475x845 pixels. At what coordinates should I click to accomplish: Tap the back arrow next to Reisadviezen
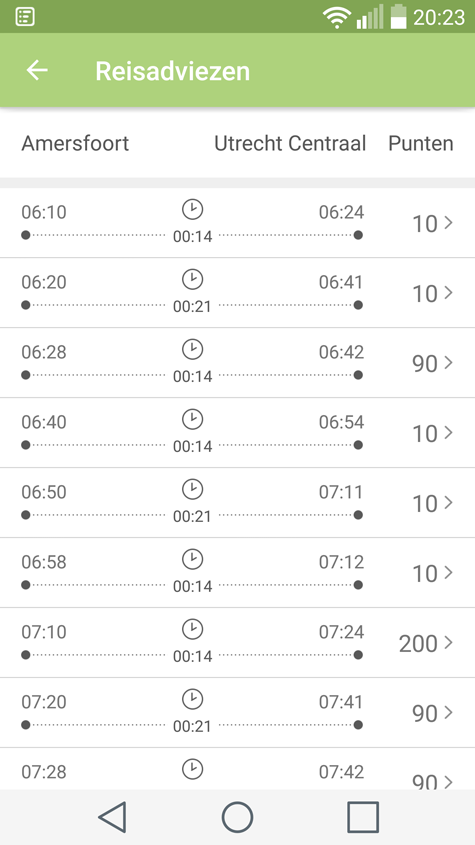tap(37, 70)
